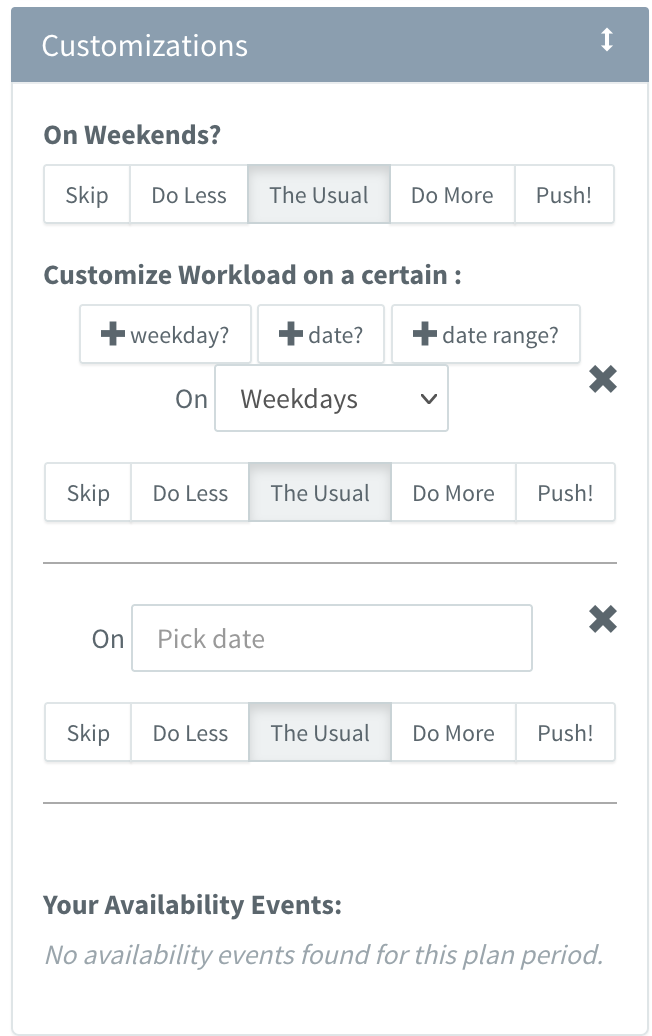Set picked date workload to Skip
652x1036 pixels.
click(88, 733)
